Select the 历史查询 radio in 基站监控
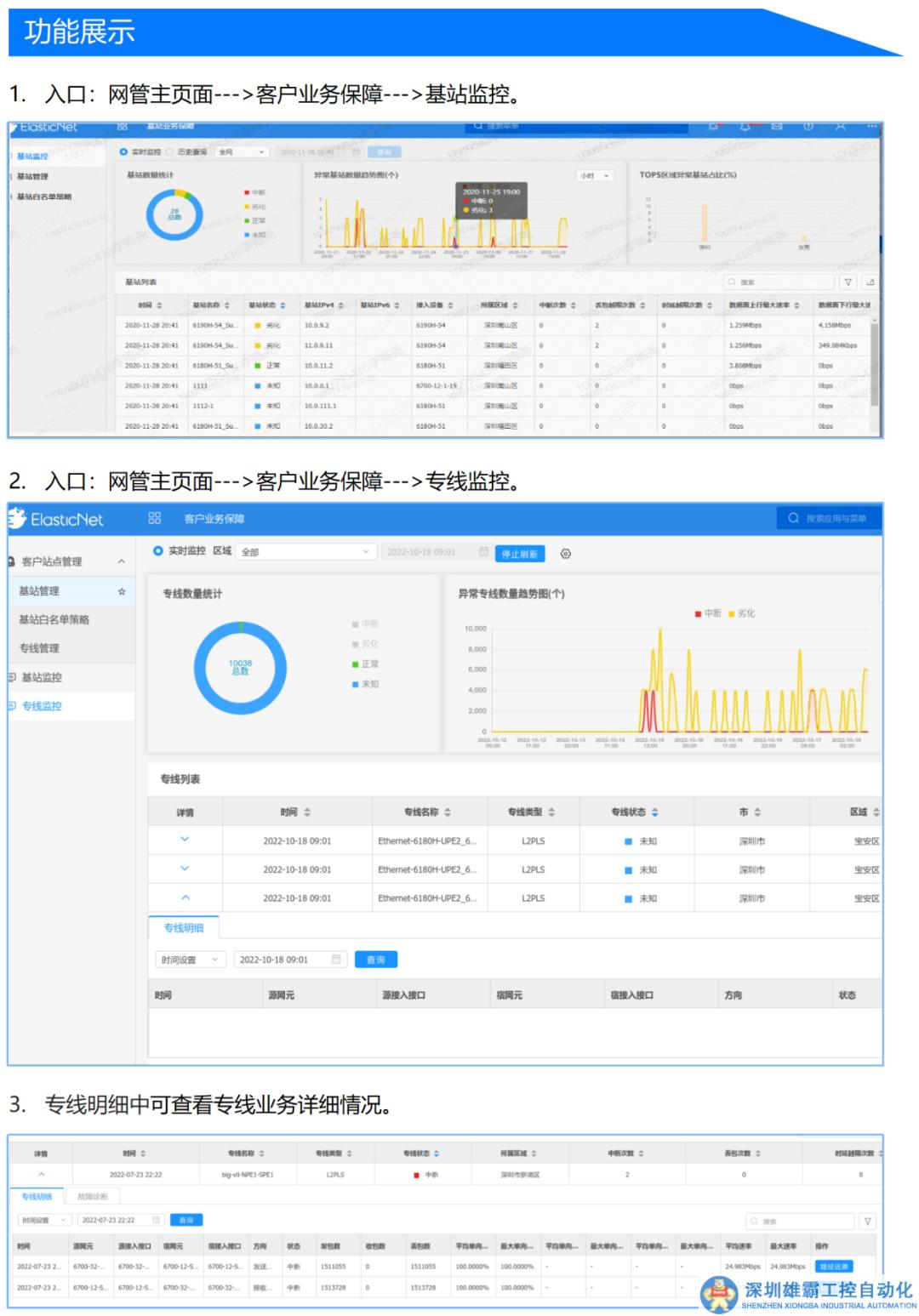This screenshot has width=919, height=1316. coord(171,152)
